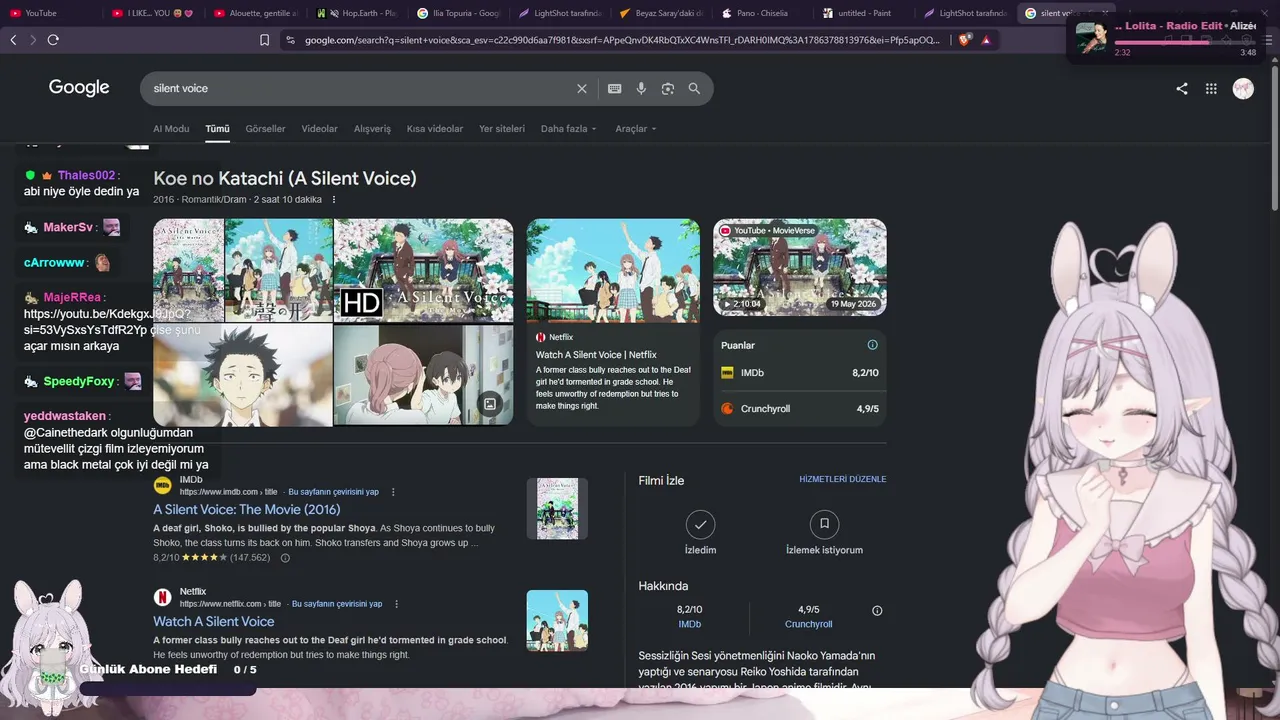Screen dimensions: 1280x720
Task: Open the Crunchyroll 4,9/5 rating row
Action: pyautogui.click(x=800, y=409)
